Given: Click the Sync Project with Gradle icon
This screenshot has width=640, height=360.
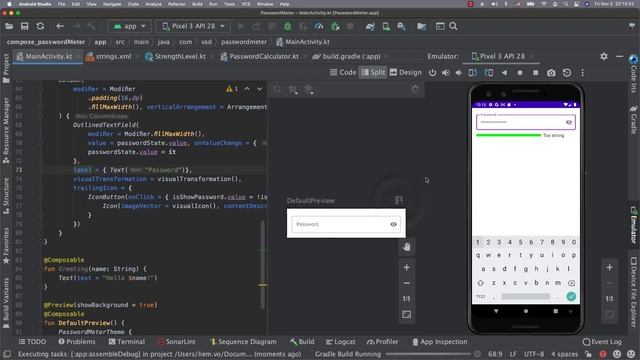Looking at the screenshot, I should point(370,26).
